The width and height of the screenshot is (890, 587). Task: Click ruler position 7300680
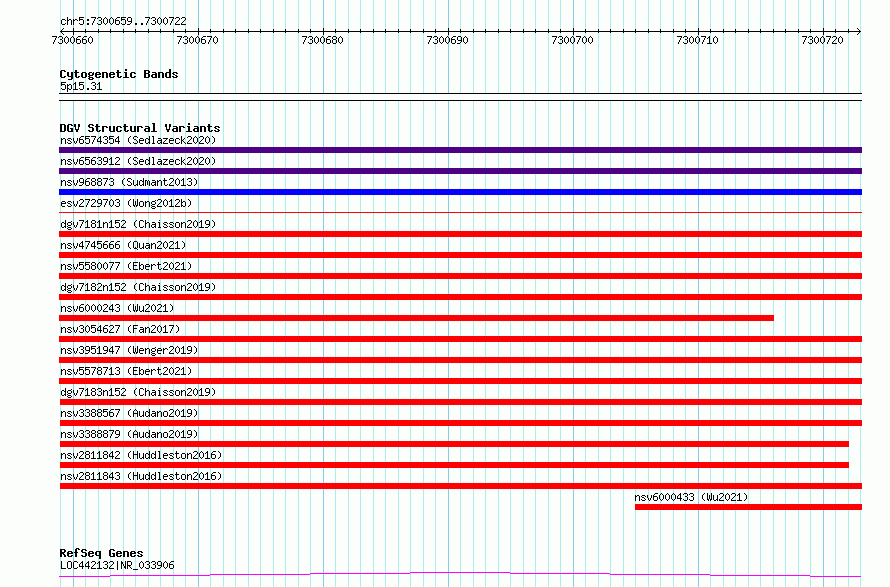pos(322,40)
